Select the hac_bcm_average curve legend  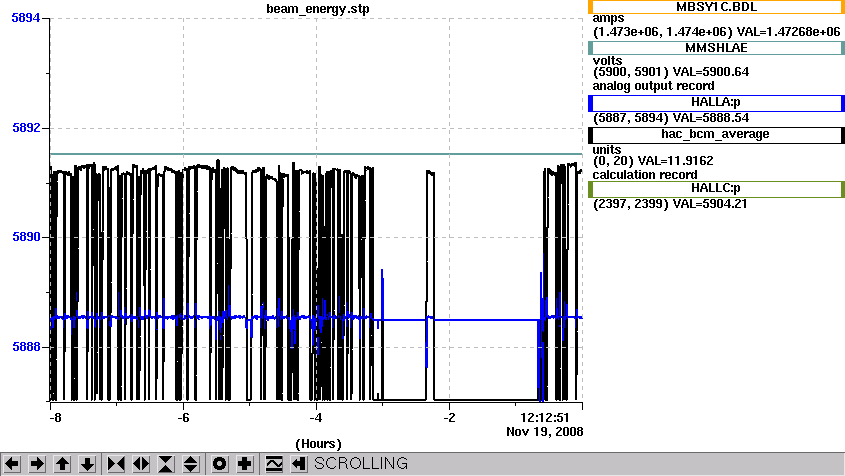716,135
